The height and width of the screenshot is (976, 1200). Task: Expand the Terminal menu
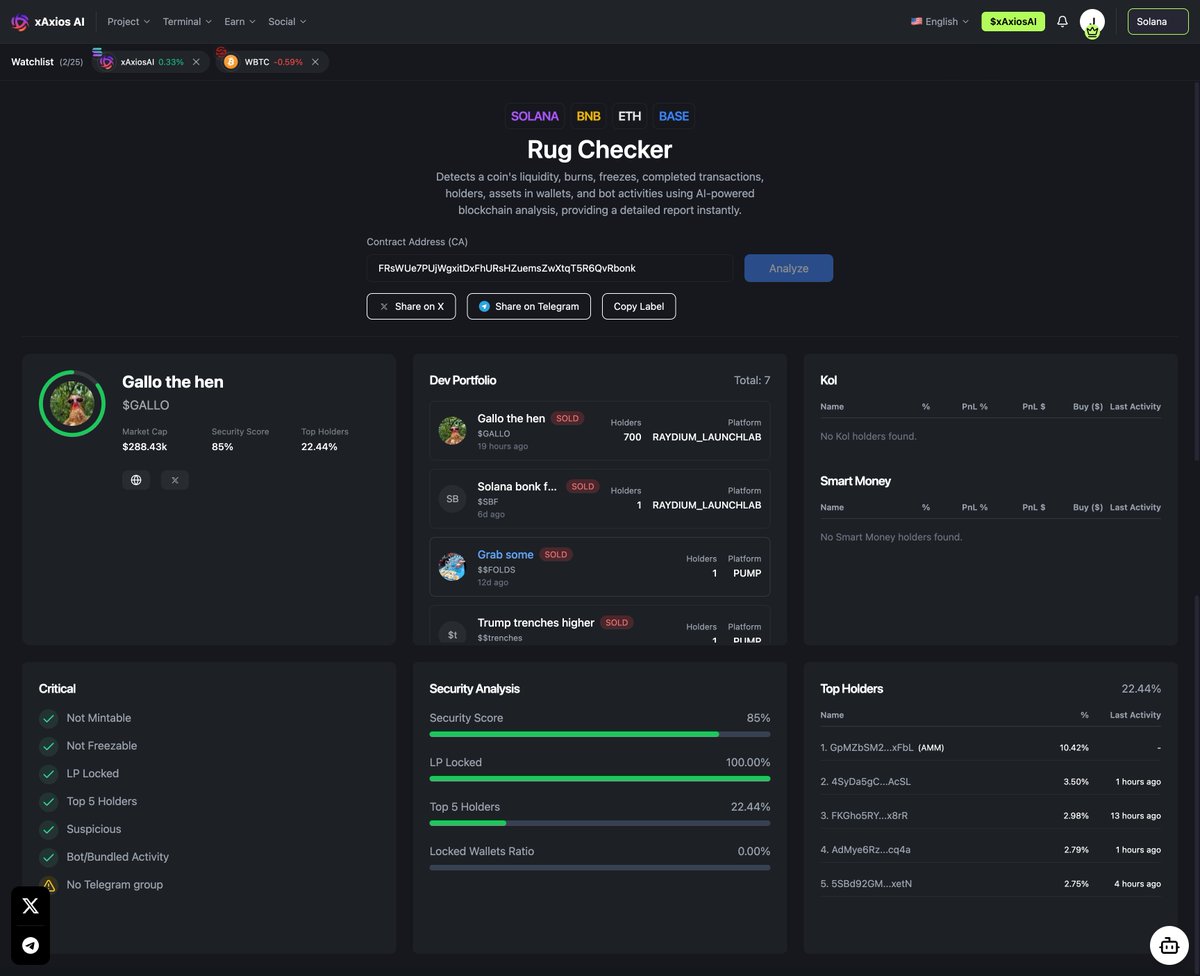(187, 21)
